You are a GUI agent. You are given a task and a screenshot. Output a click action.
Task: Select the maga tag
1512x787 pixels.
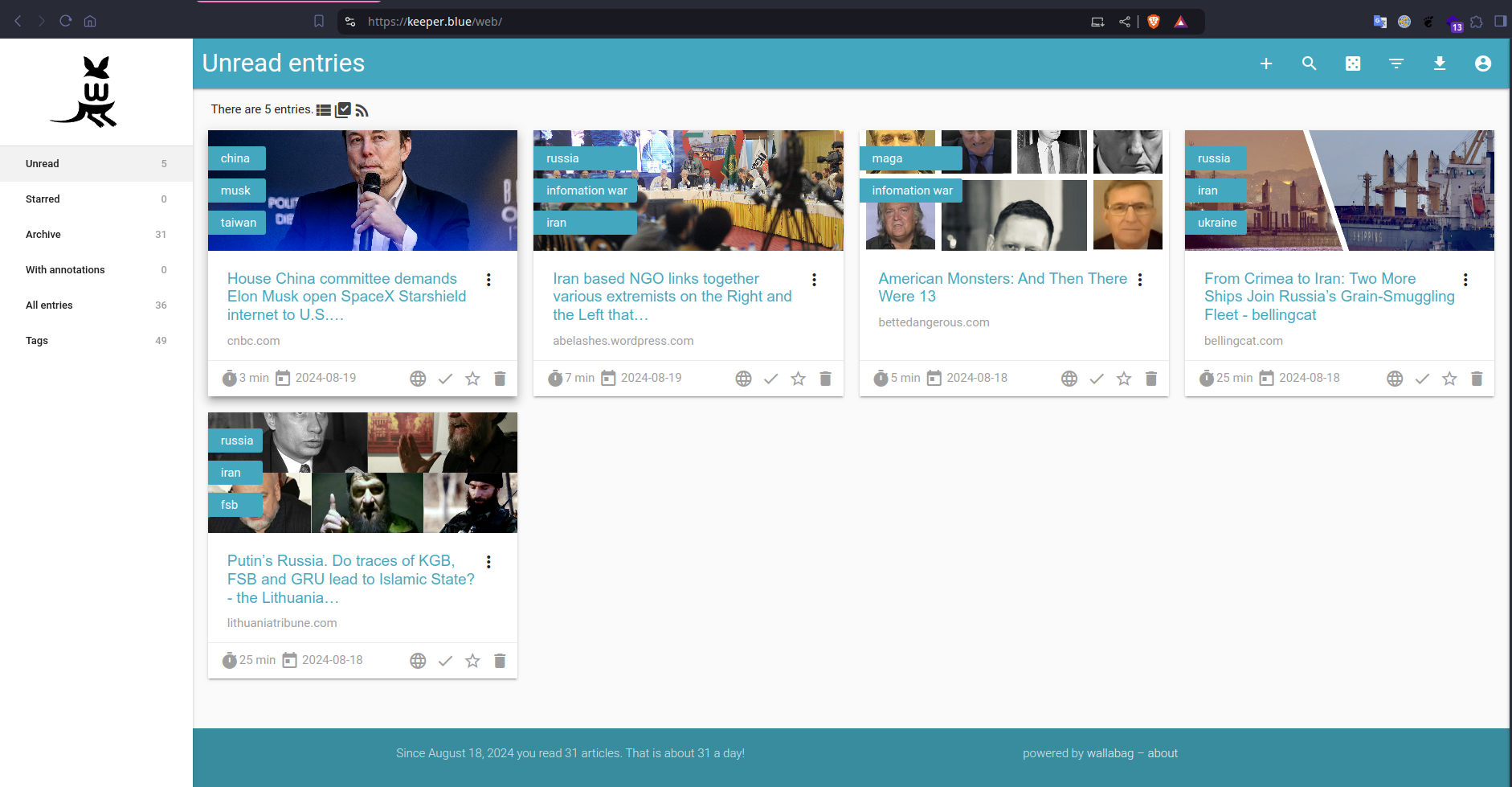coord(910,158)
